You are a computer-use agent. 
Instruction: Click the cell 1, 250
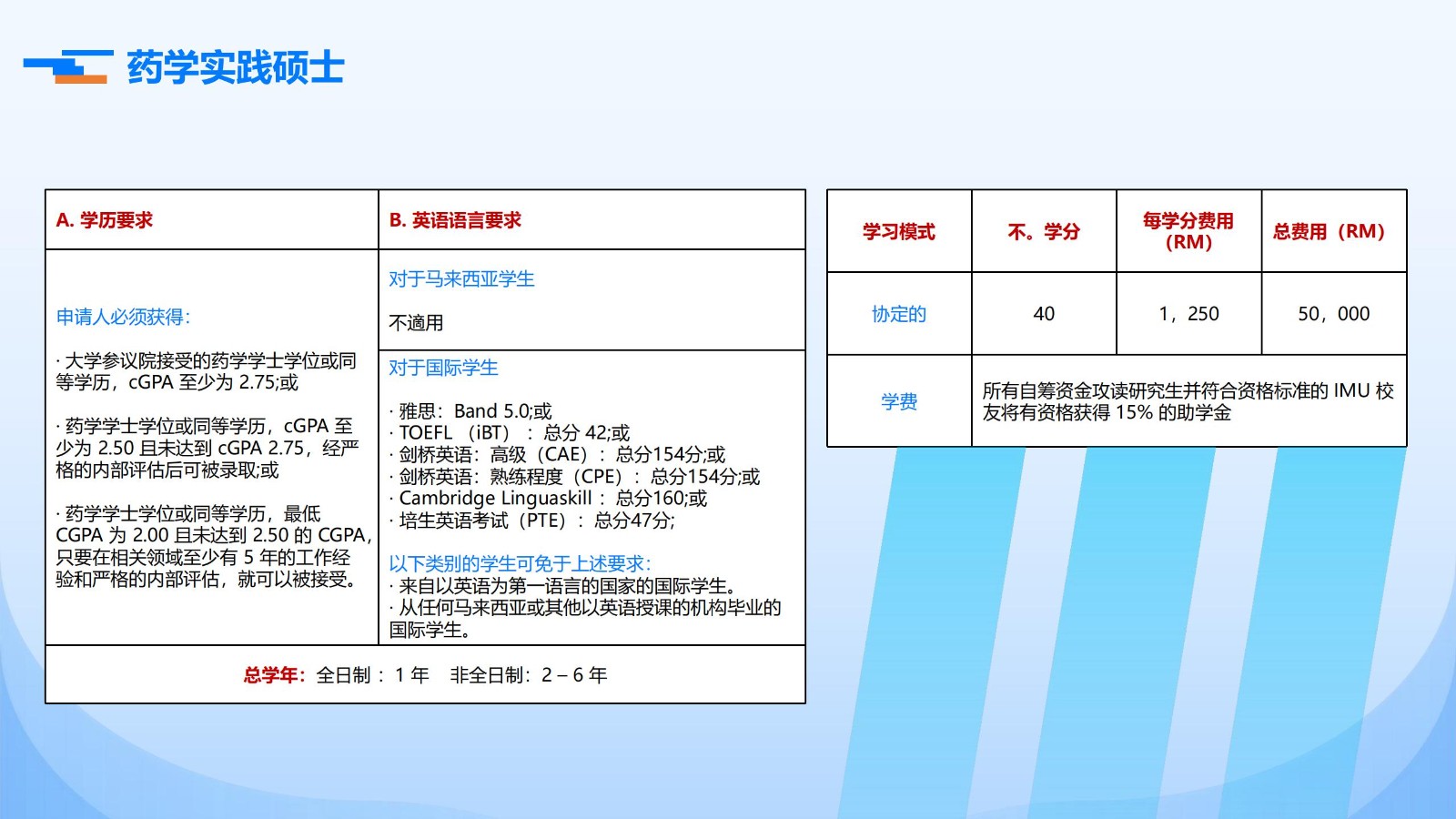tap(1188, 314)
